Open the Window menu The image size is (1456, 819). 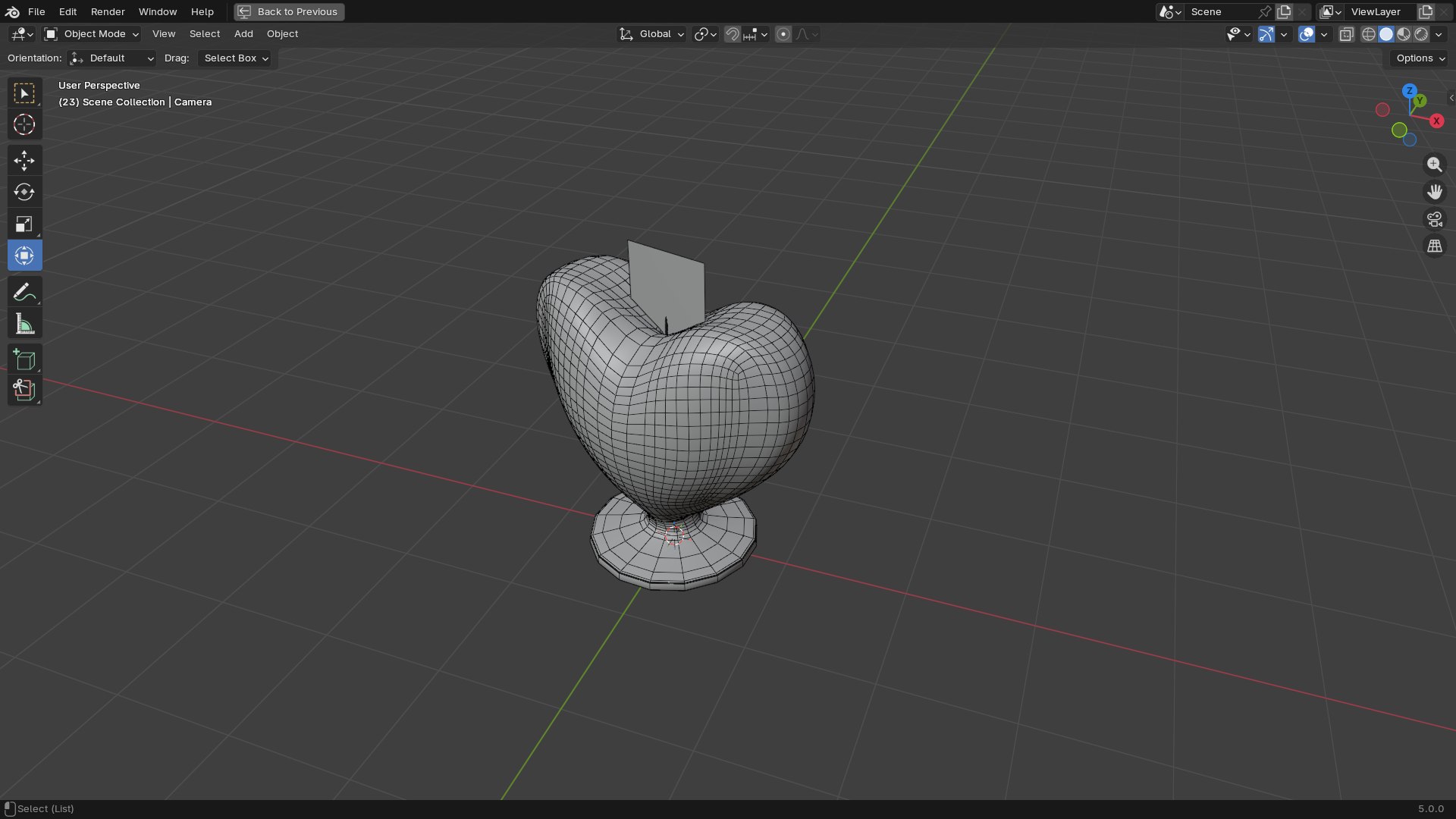[158, 11]
